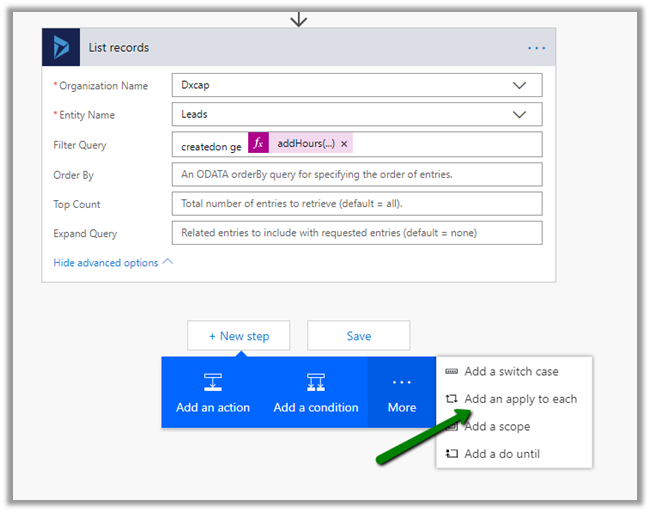Open the List records ellipsis menu
650x512 pixels.
tap(537, 47)
